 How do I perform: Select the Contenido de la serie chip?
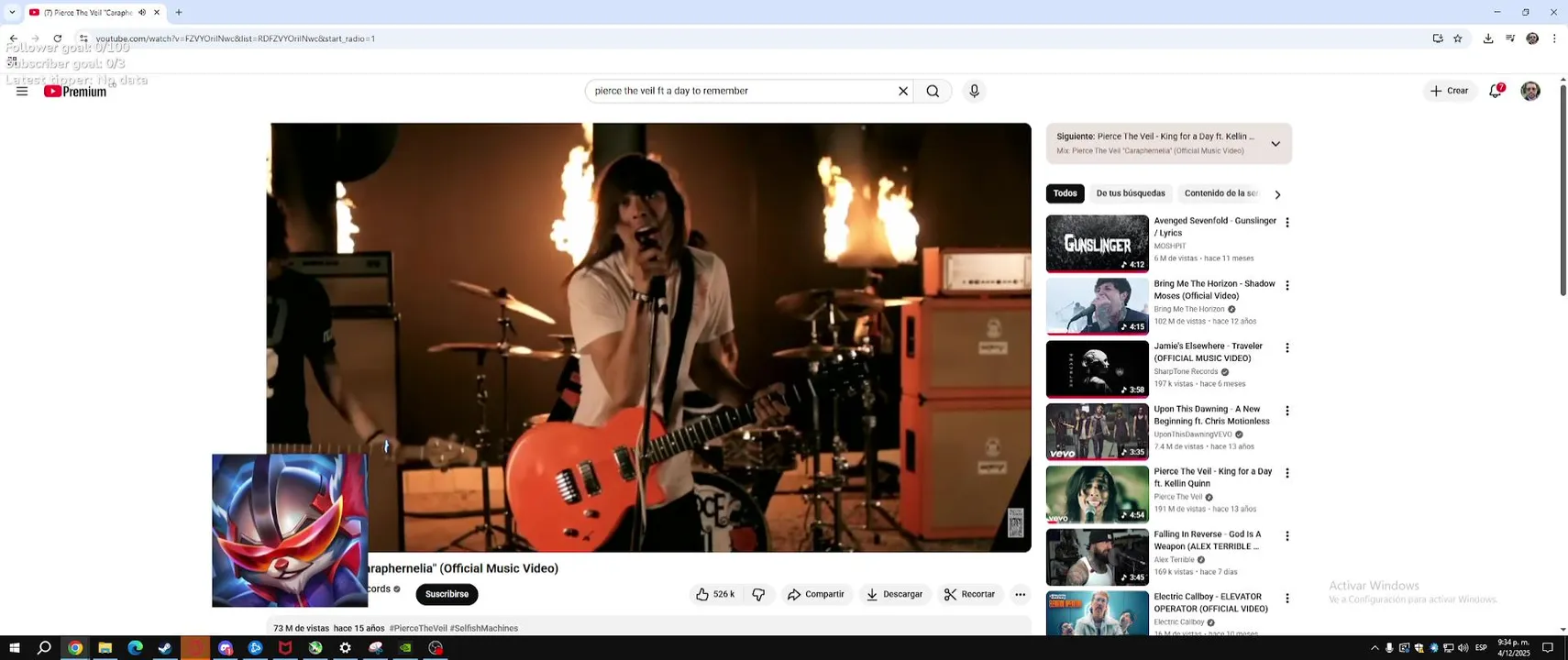(1221, 193)
